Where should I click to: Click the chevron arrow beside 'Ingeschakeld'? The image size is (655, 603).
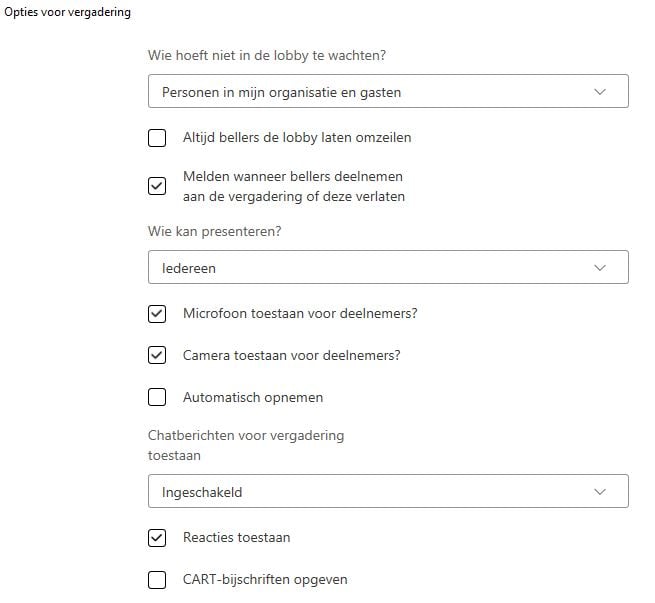600,492
